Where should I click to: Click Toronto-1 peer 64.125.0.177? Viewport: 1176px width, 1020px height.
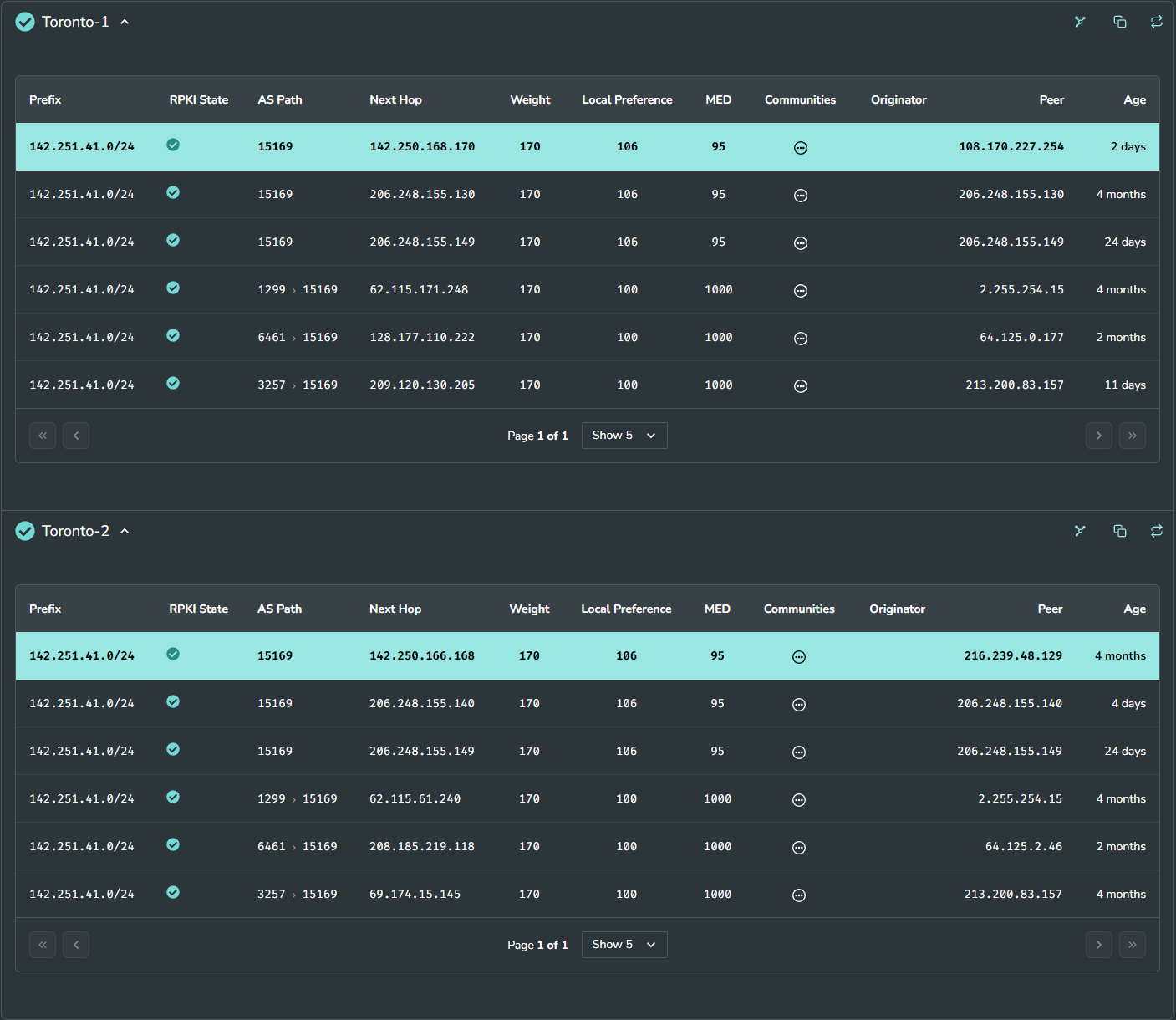1021,337
